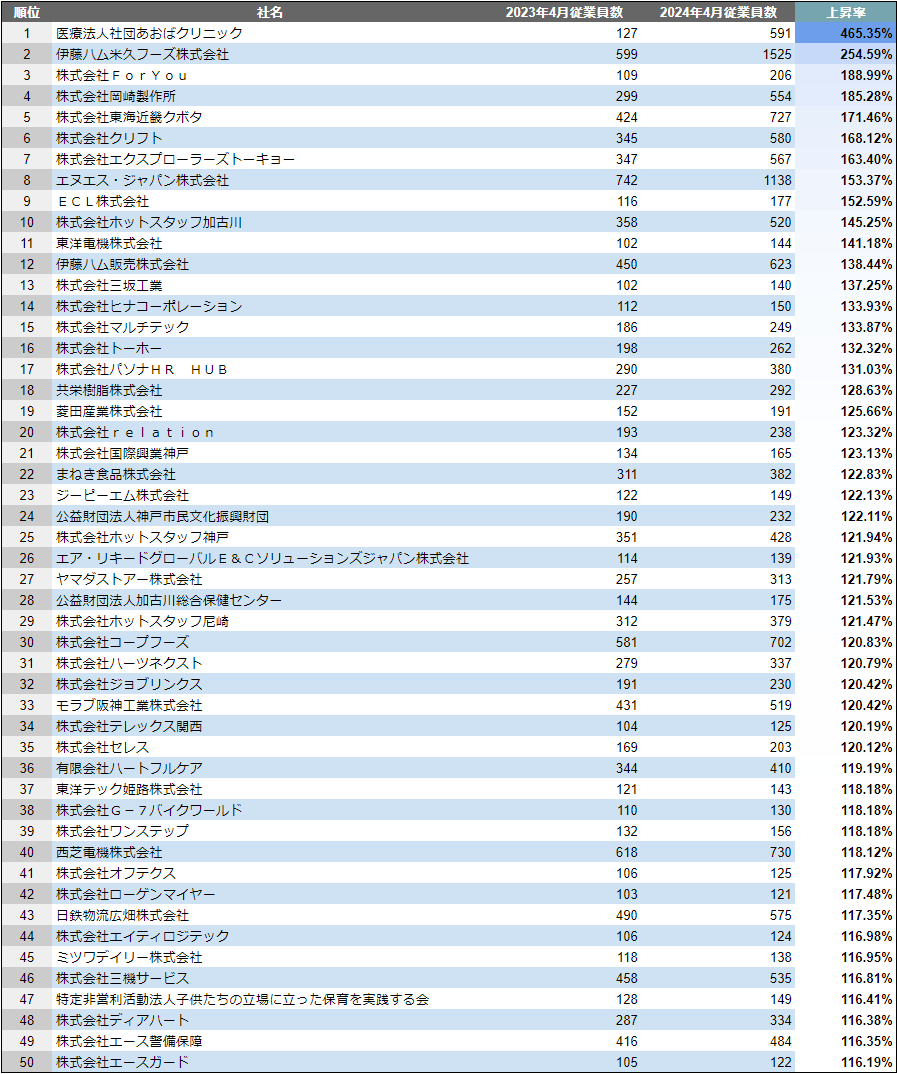
Task: Select 株式会社エイティロジテック
Action: pos(142,936)
